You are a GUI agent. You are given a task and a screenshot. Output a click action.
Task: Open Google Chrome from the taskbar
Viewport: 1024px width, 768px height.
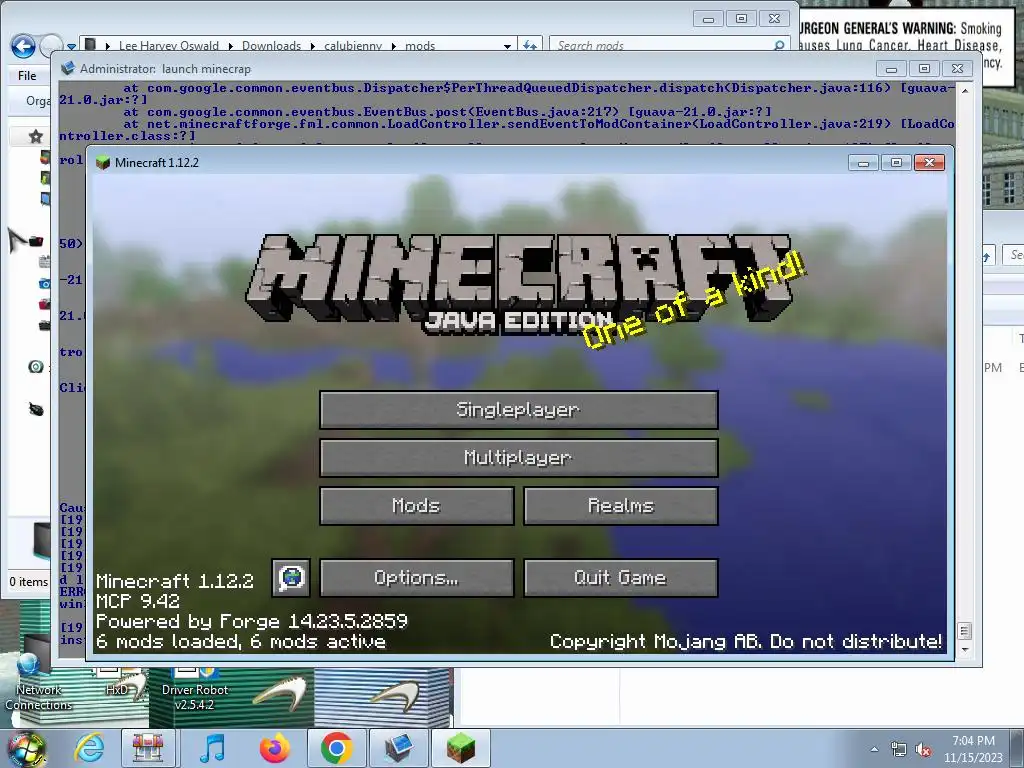[336, 748]
